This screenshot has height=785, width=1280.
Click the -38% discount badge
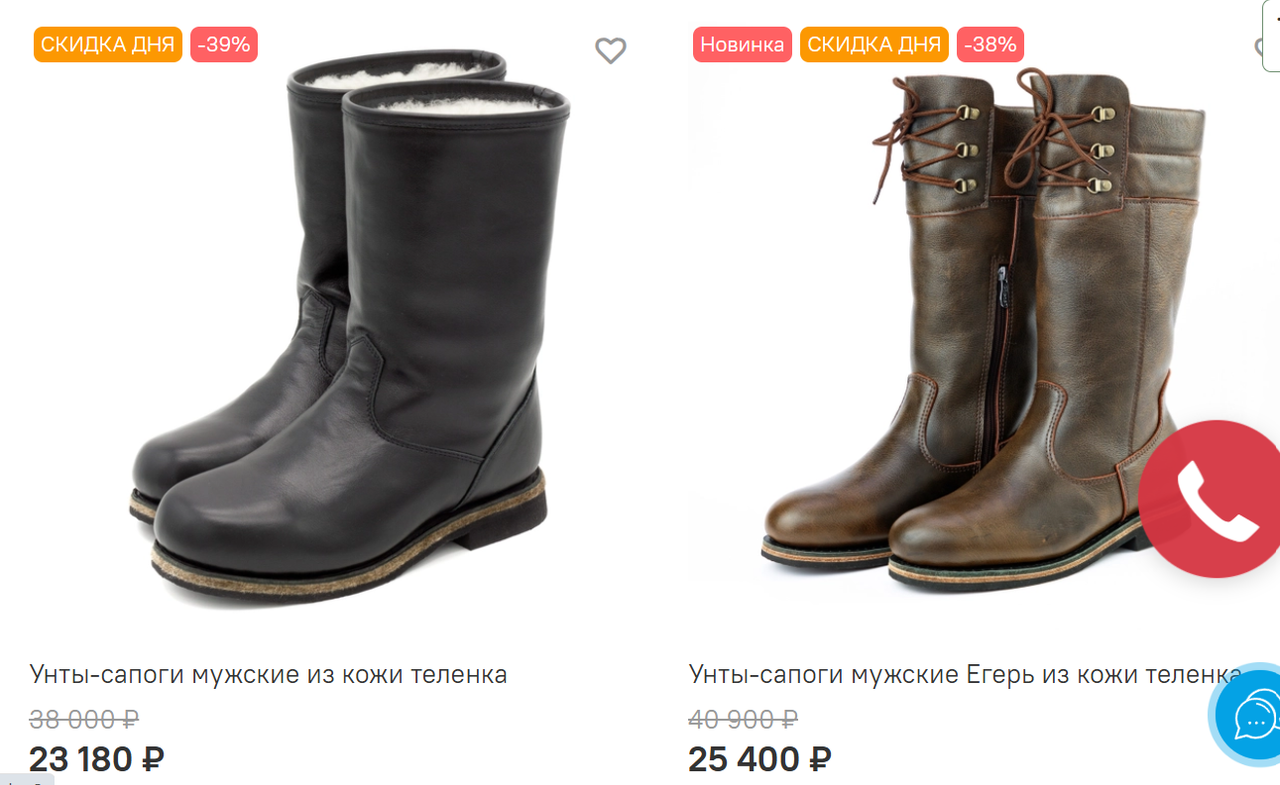(x=990, y=45)
